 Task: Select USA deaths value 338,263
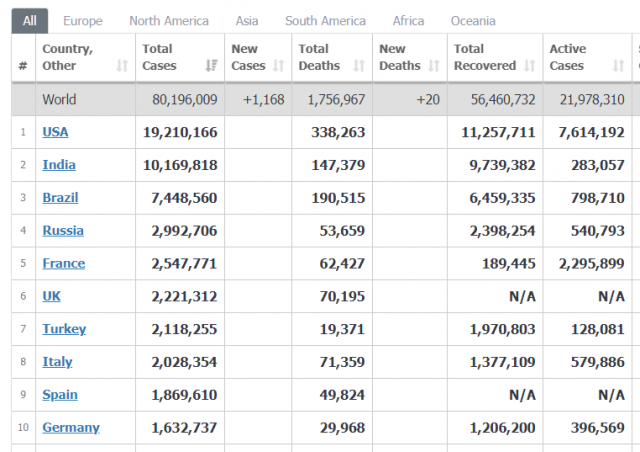[338, 132]
